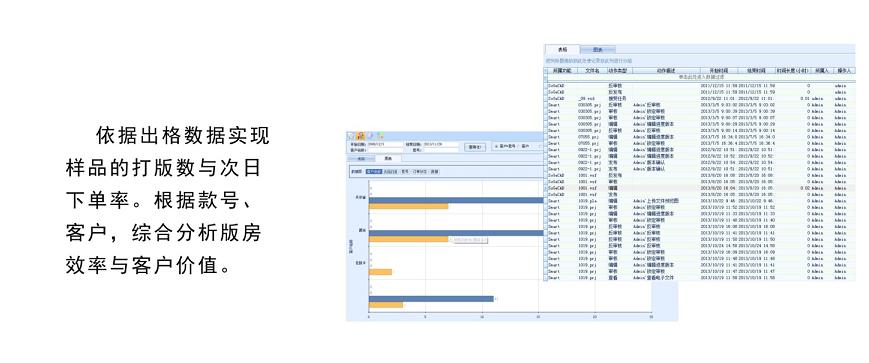Click the 文件名 column header
This screenshot has height=363, width=869.
[592, 71]
